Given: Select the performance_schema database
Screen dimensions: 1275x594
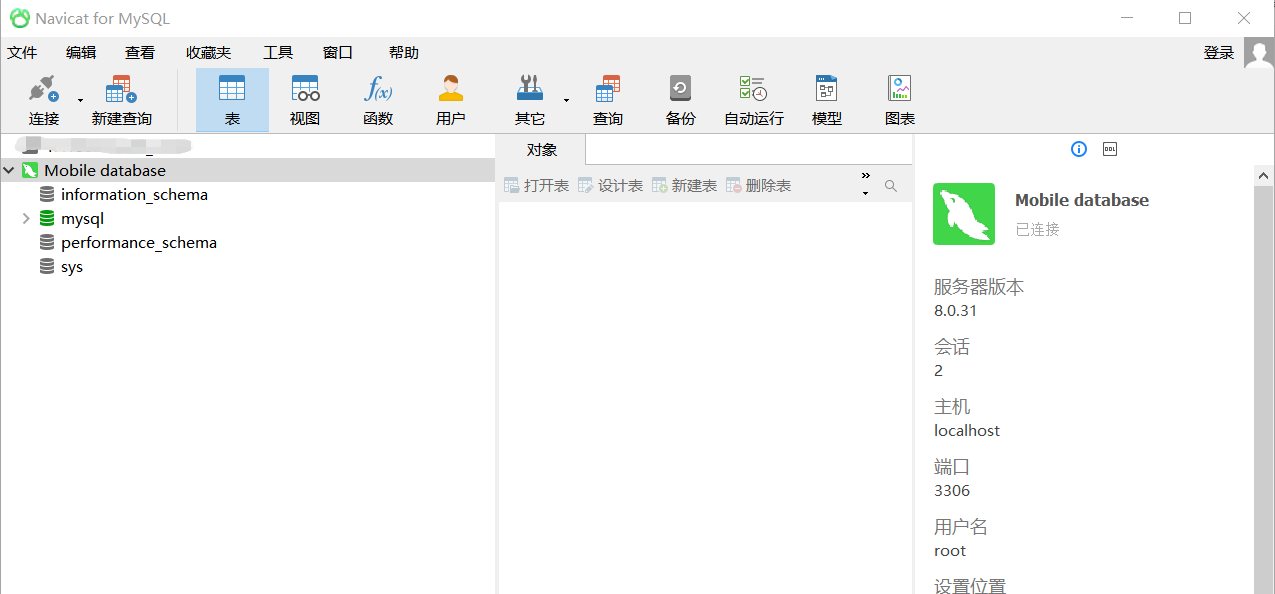Looking at the screenshot, I should pyautogui.click(x=139, y=243).
